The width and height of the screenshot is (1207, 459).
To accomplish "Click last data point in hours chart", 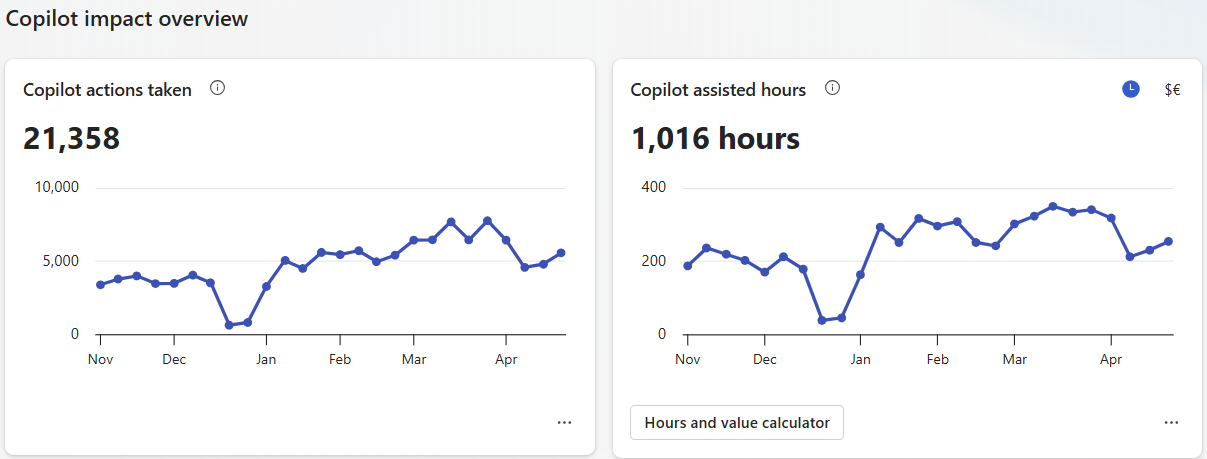I will (1168, 241).
